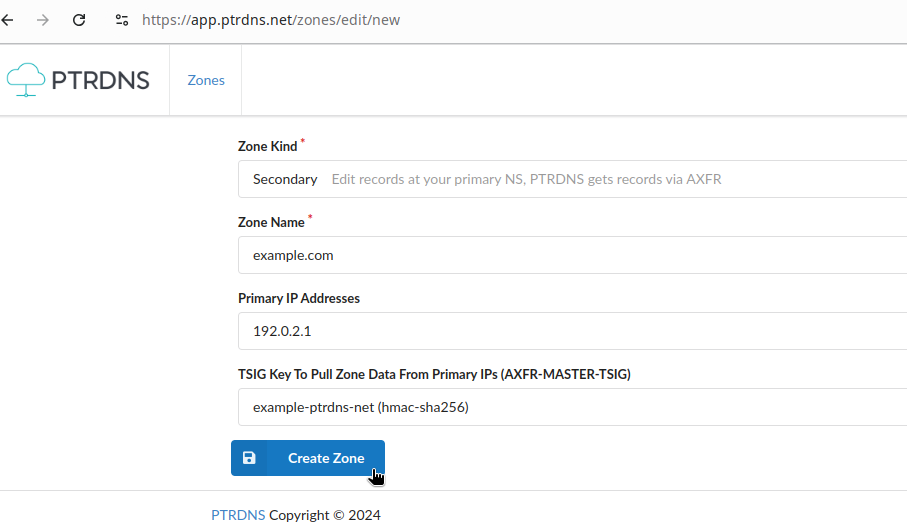Image resolution: width=907 pixels, height=532 pixels.
Task: Open the site information icon beside the URL
Action: [121, 20]
